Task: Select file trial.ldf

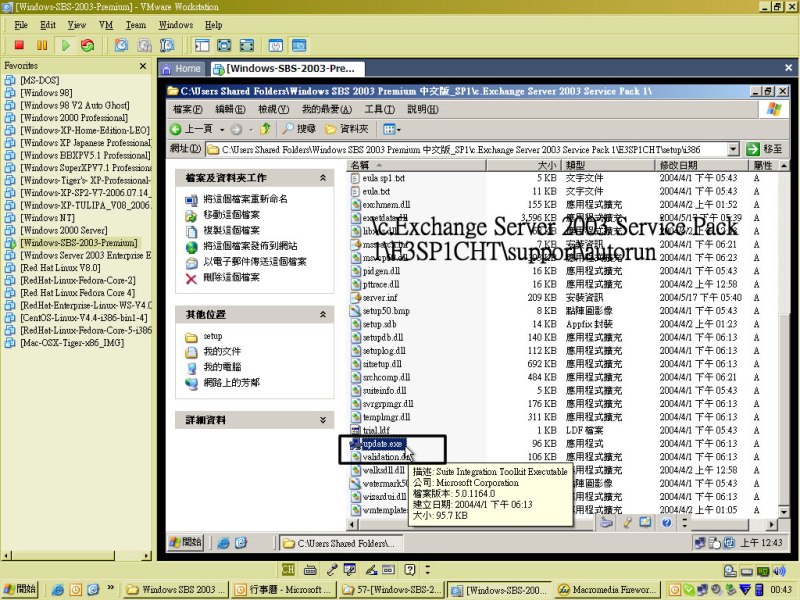Action: tap(376, 430)
